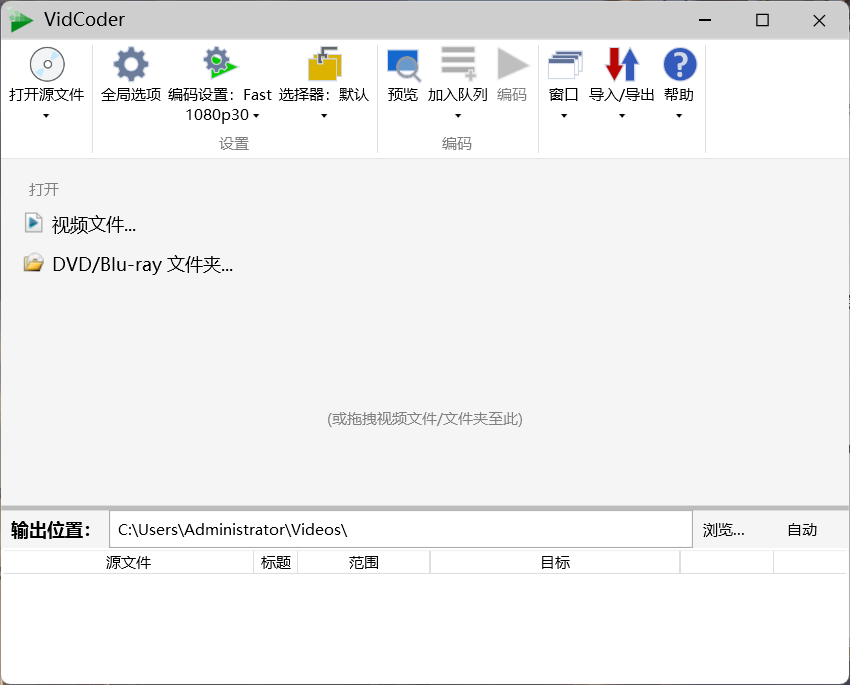850x685 pixels.
Task: Click the 加入队列 add-to-queue icon
Action: point(458,63)
